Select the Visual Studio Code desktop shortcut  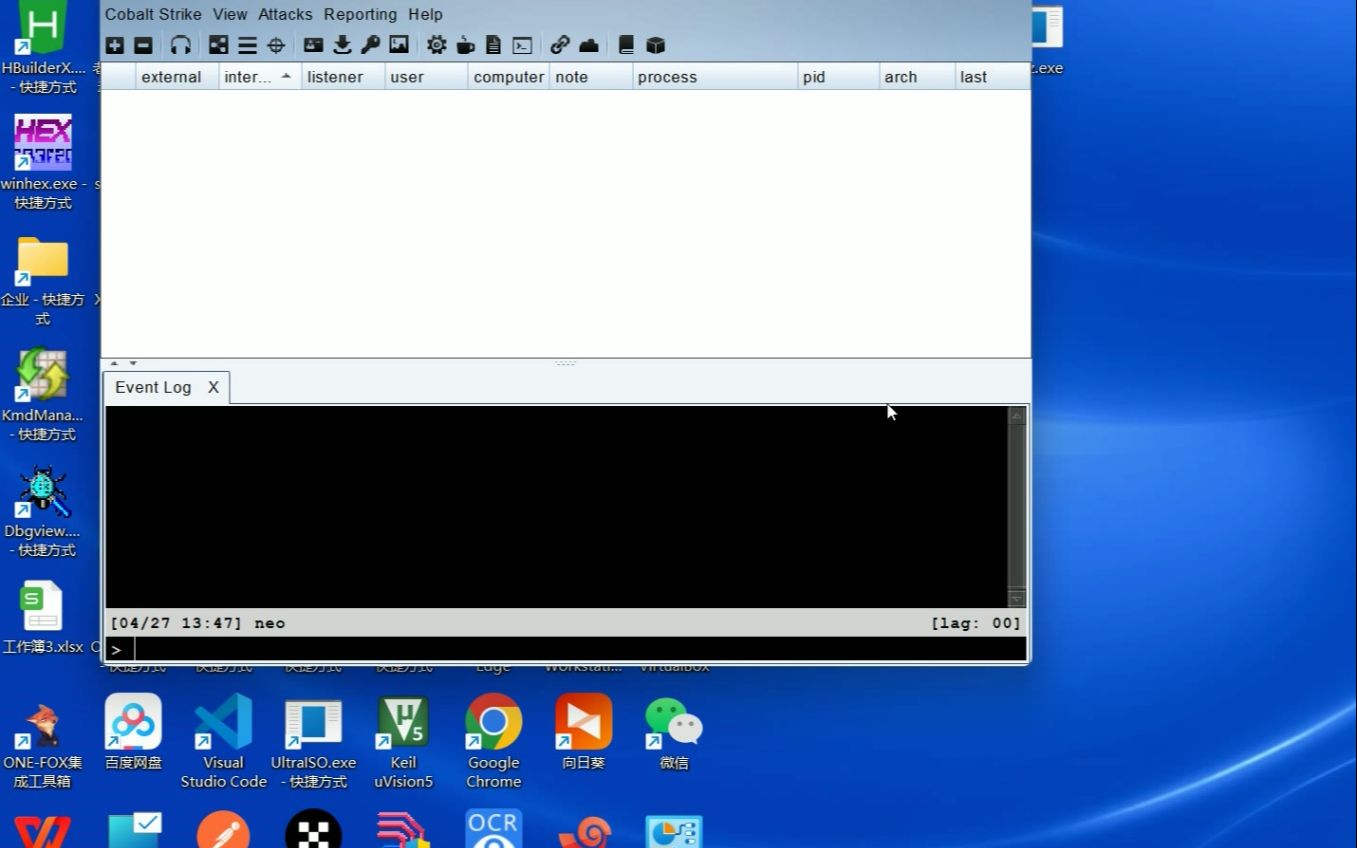point(223,742)
